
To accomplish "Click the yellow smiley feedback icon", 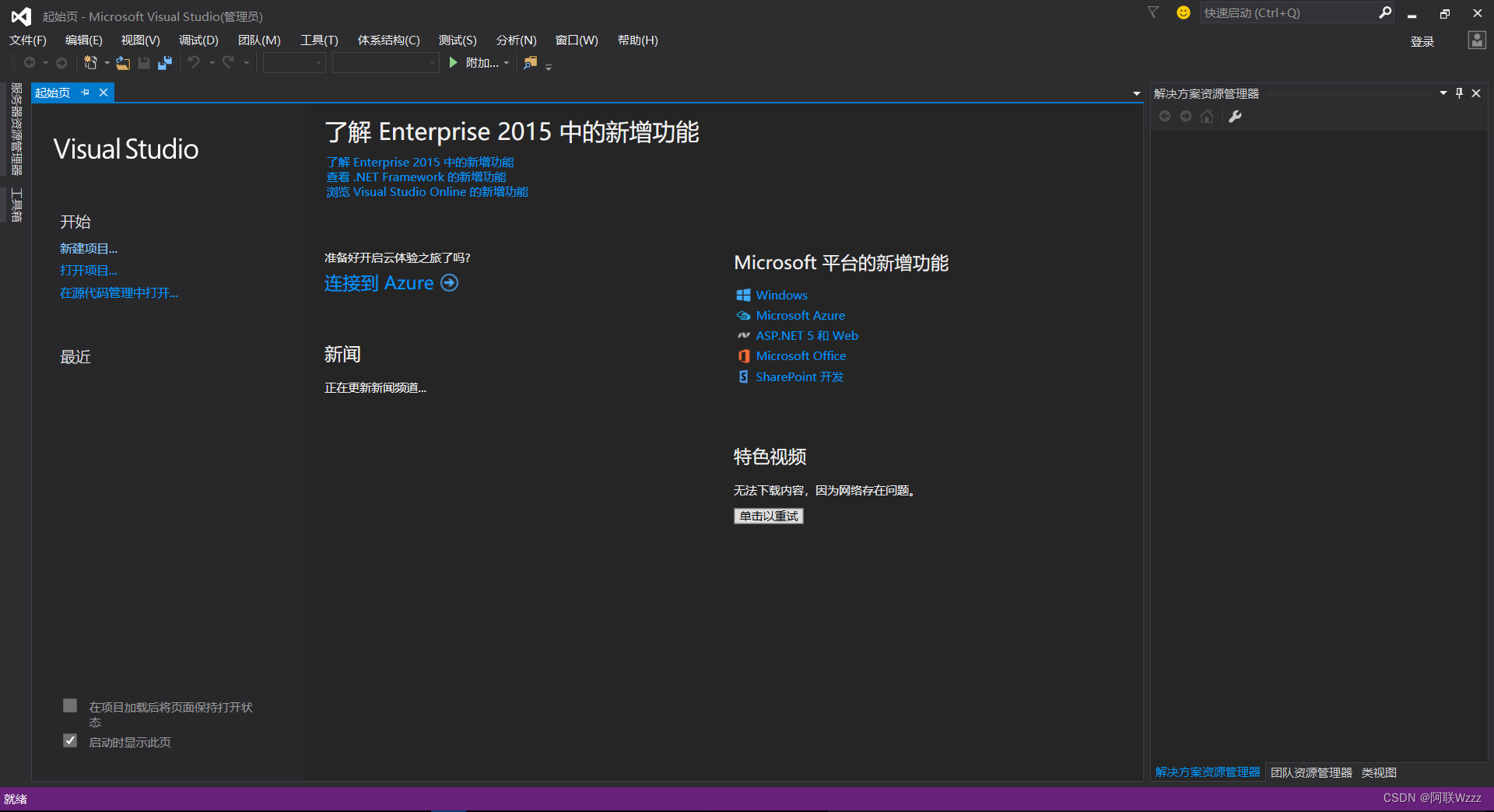I will pos(1184,12).
